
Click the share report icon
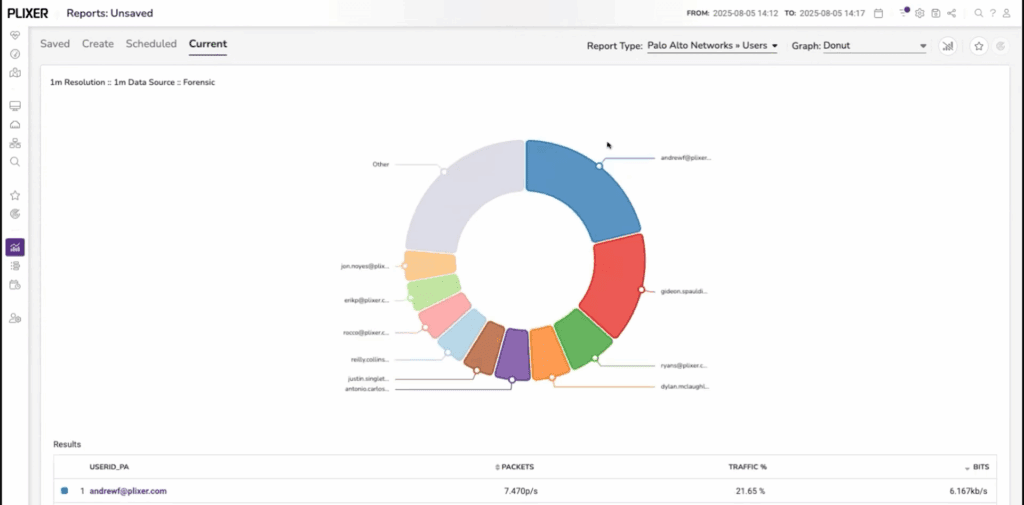point(951,13)
